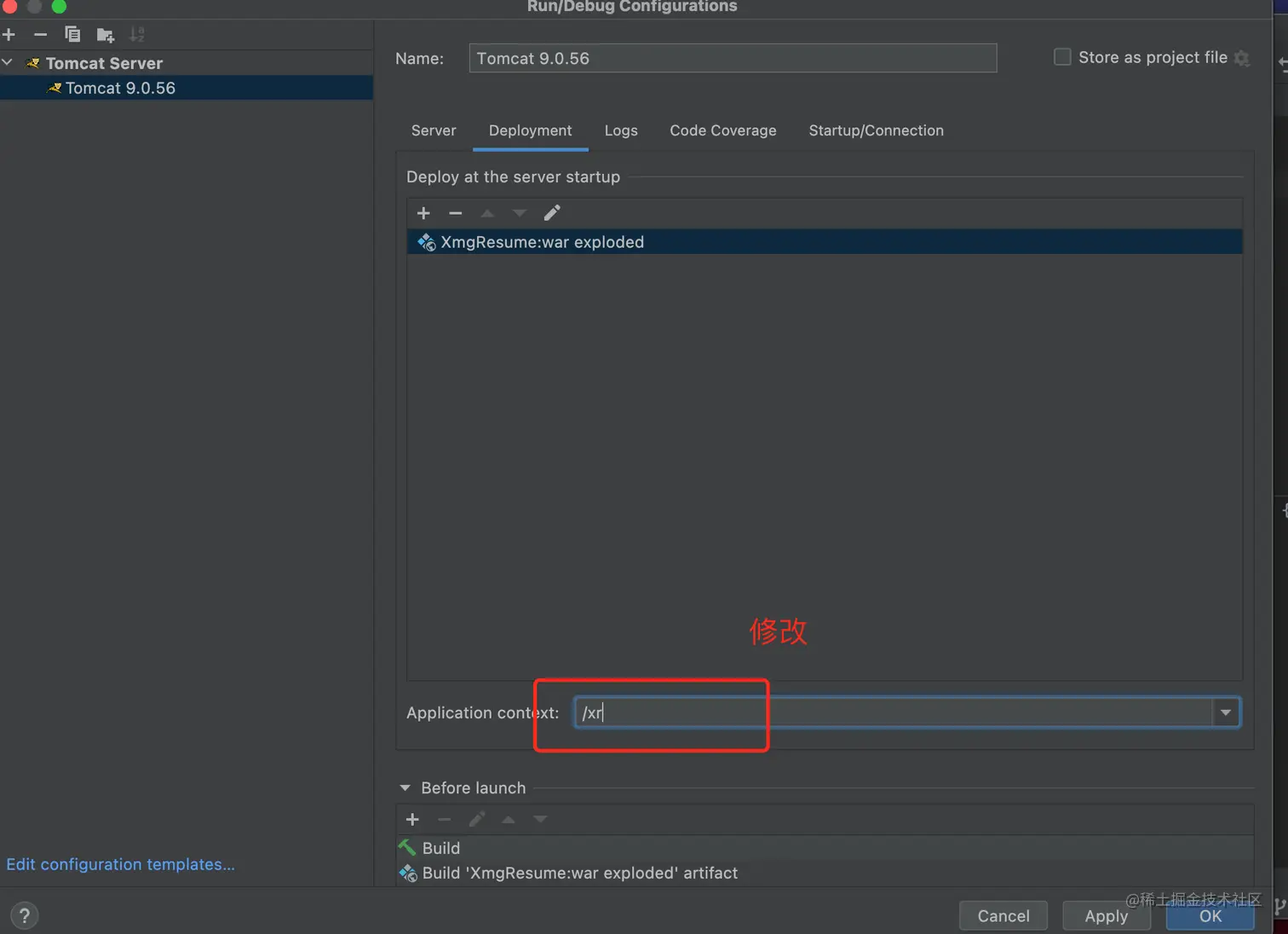This screenshot has height=934, width=1288.
Task: Move deployment artifact up
Action: coord(487,213)
